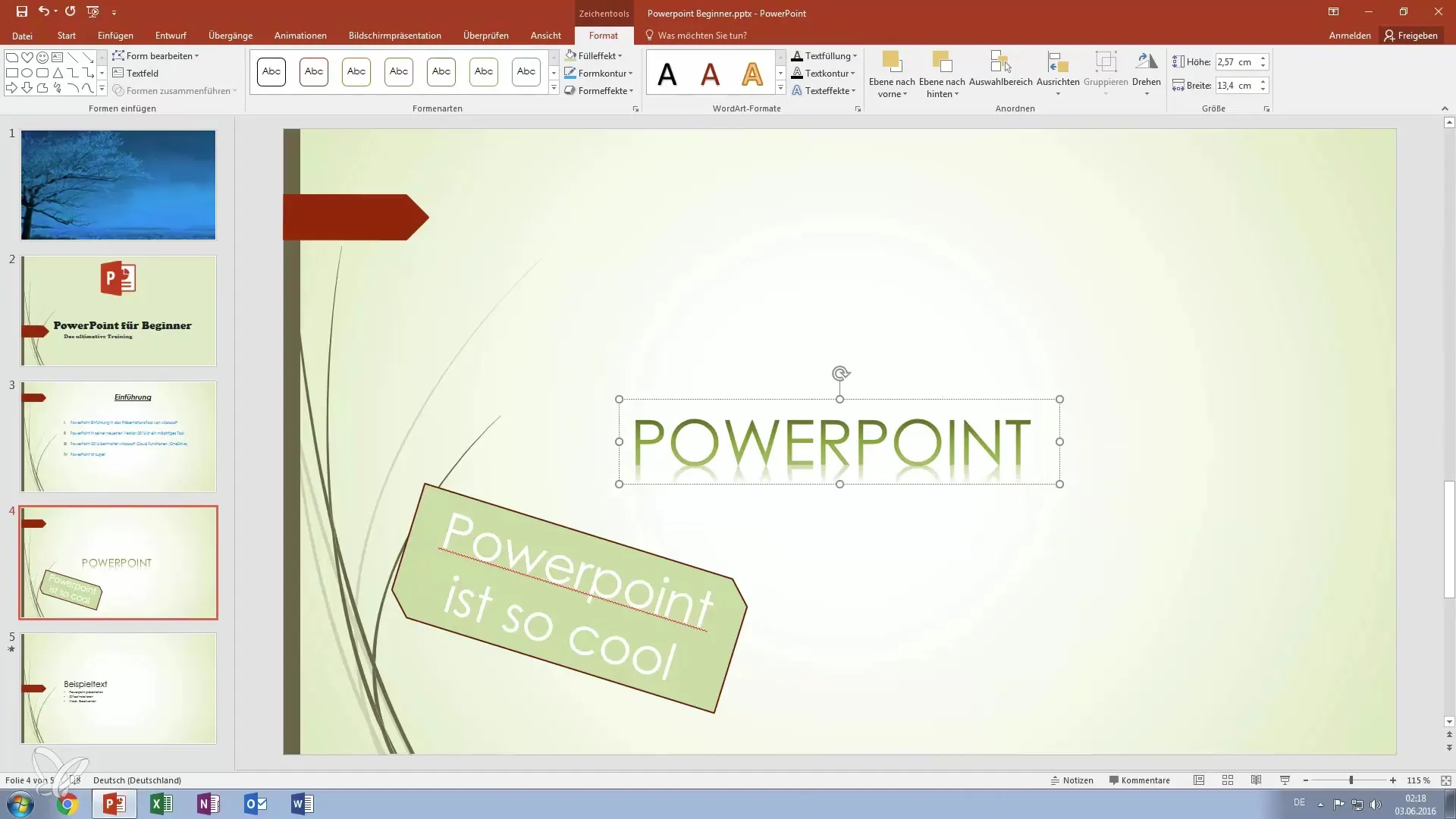
Task: Apply the red WordArt style A
Action: point(710,74)
